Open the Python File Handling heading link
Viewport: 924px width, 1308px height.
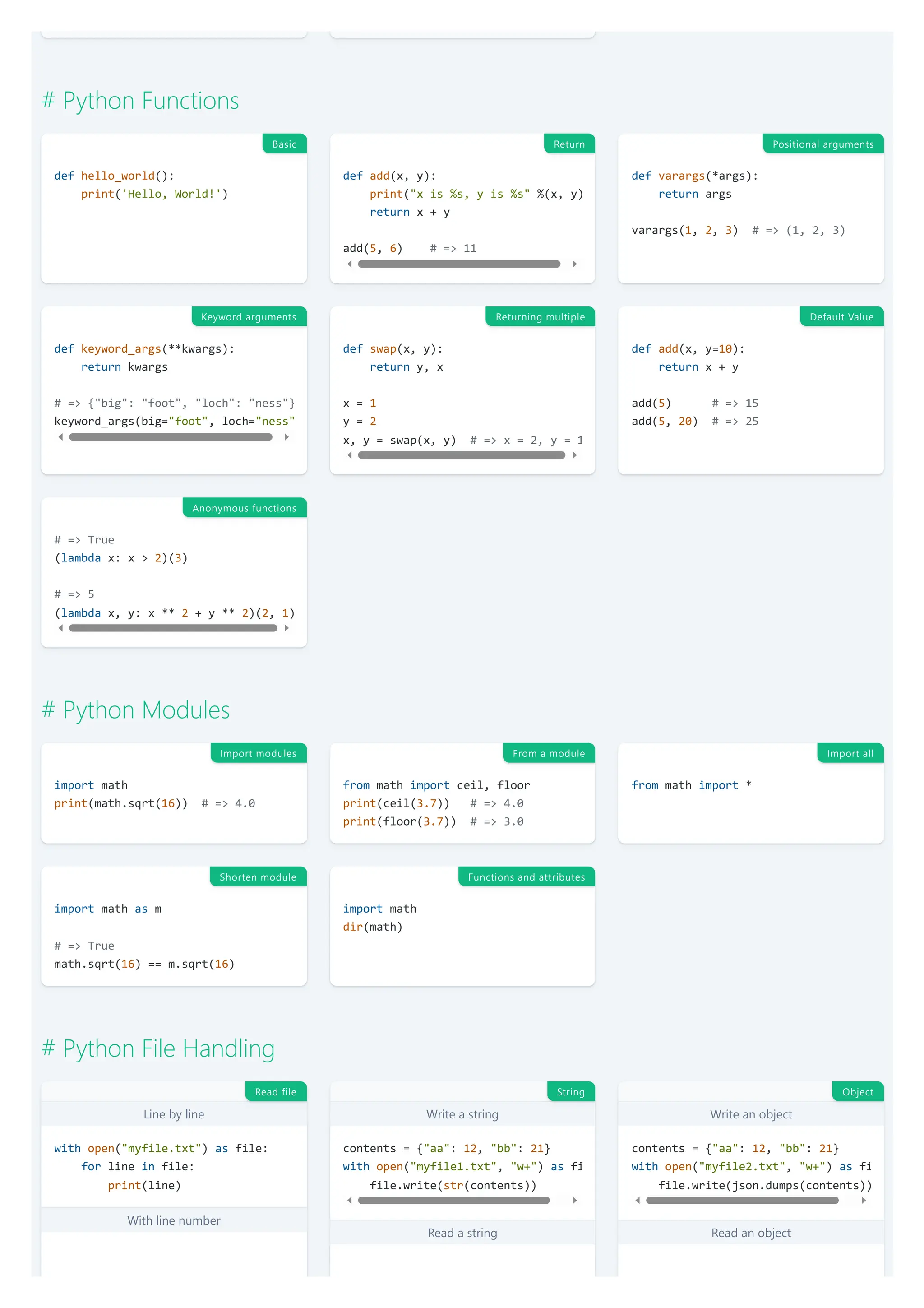coord(168,1049)
